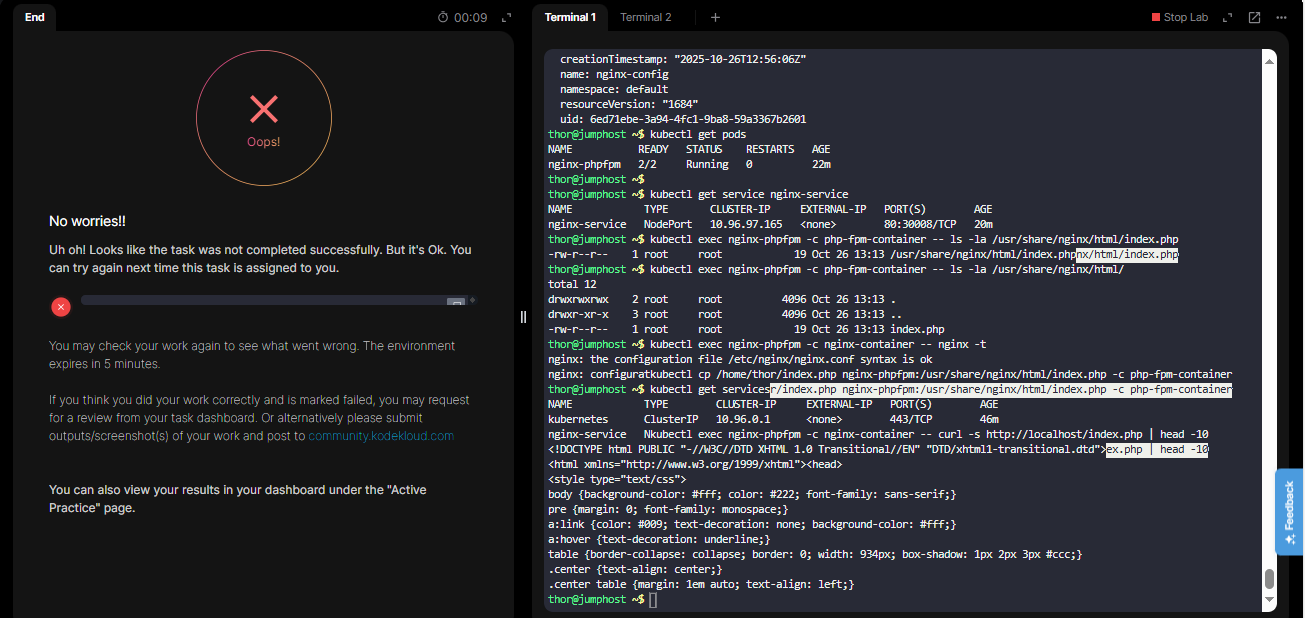Open the community.kodekloud.com link

click(x=381, y=436)
